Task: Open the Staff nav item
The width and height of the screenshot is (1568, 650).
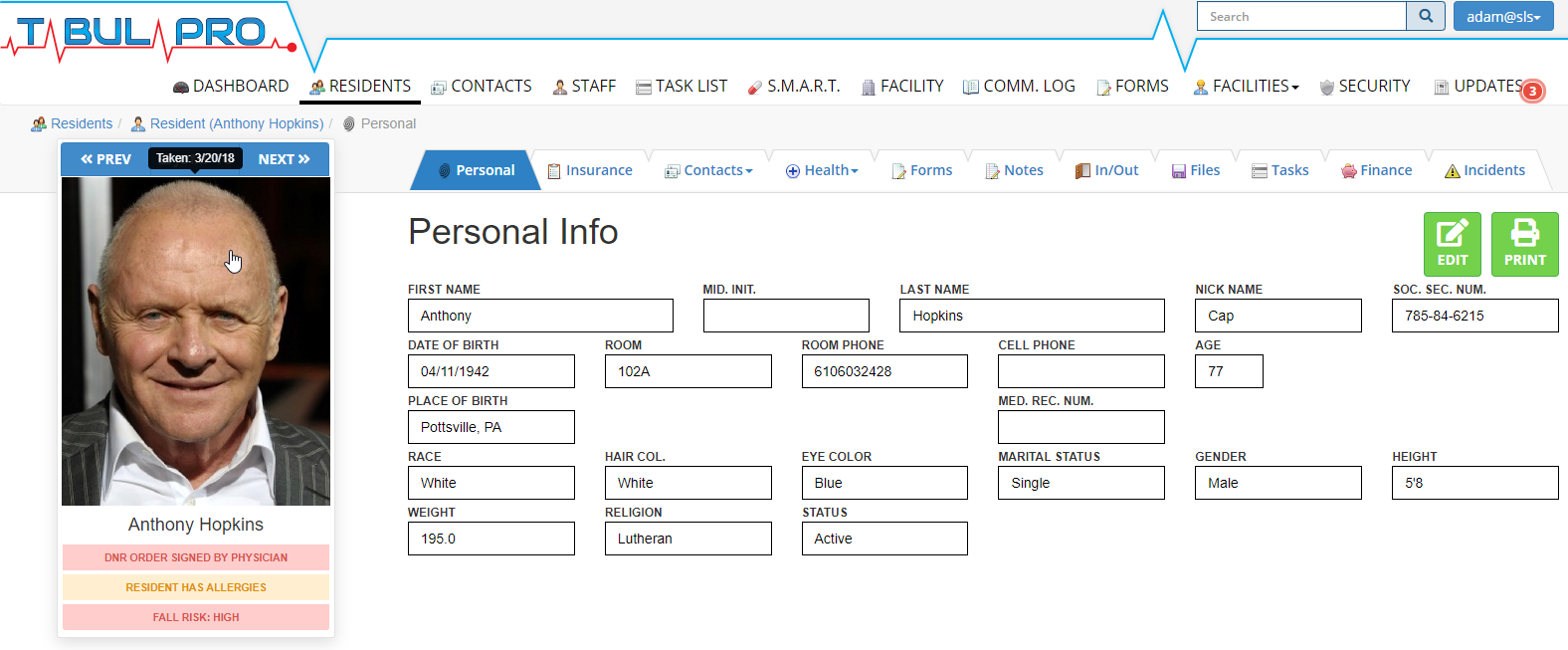Action: (584, 87)
